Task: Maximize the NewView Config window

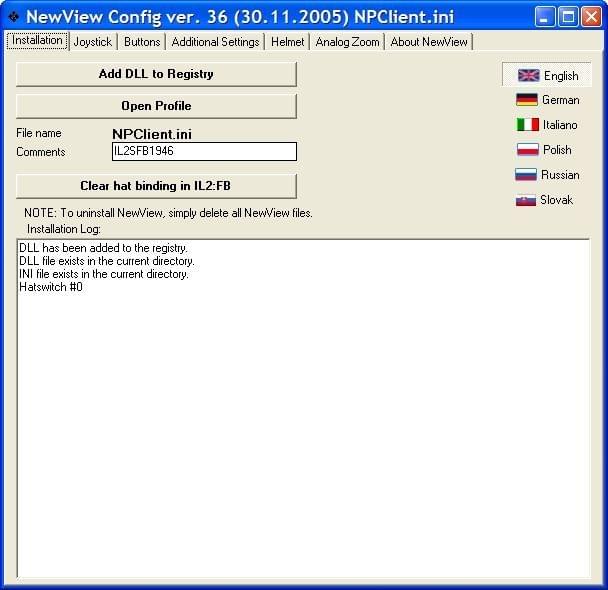Action: pyautogui.click(x=567, y=17)
